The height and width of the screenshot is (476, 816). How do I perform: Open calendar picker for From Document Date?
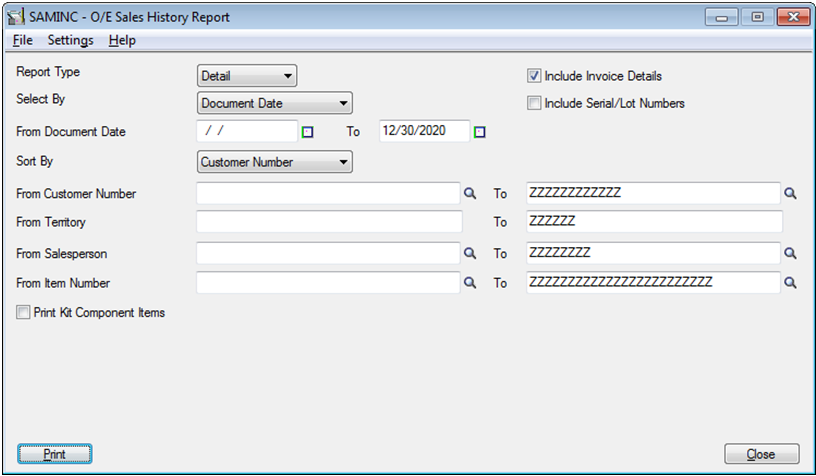coord(308,132)
